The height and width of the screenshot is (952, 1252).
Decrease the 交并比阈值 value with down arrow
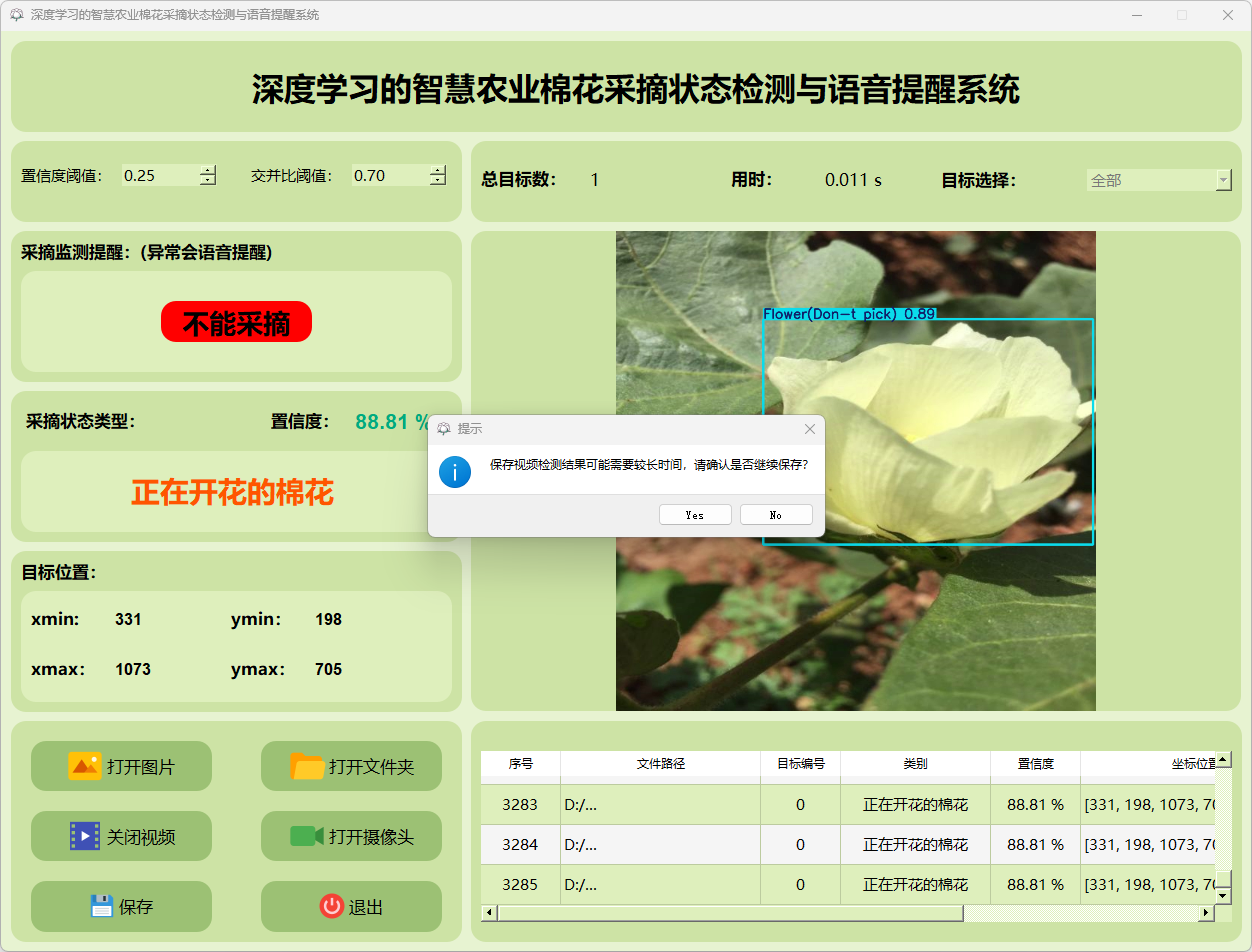(x=438, y=181)
